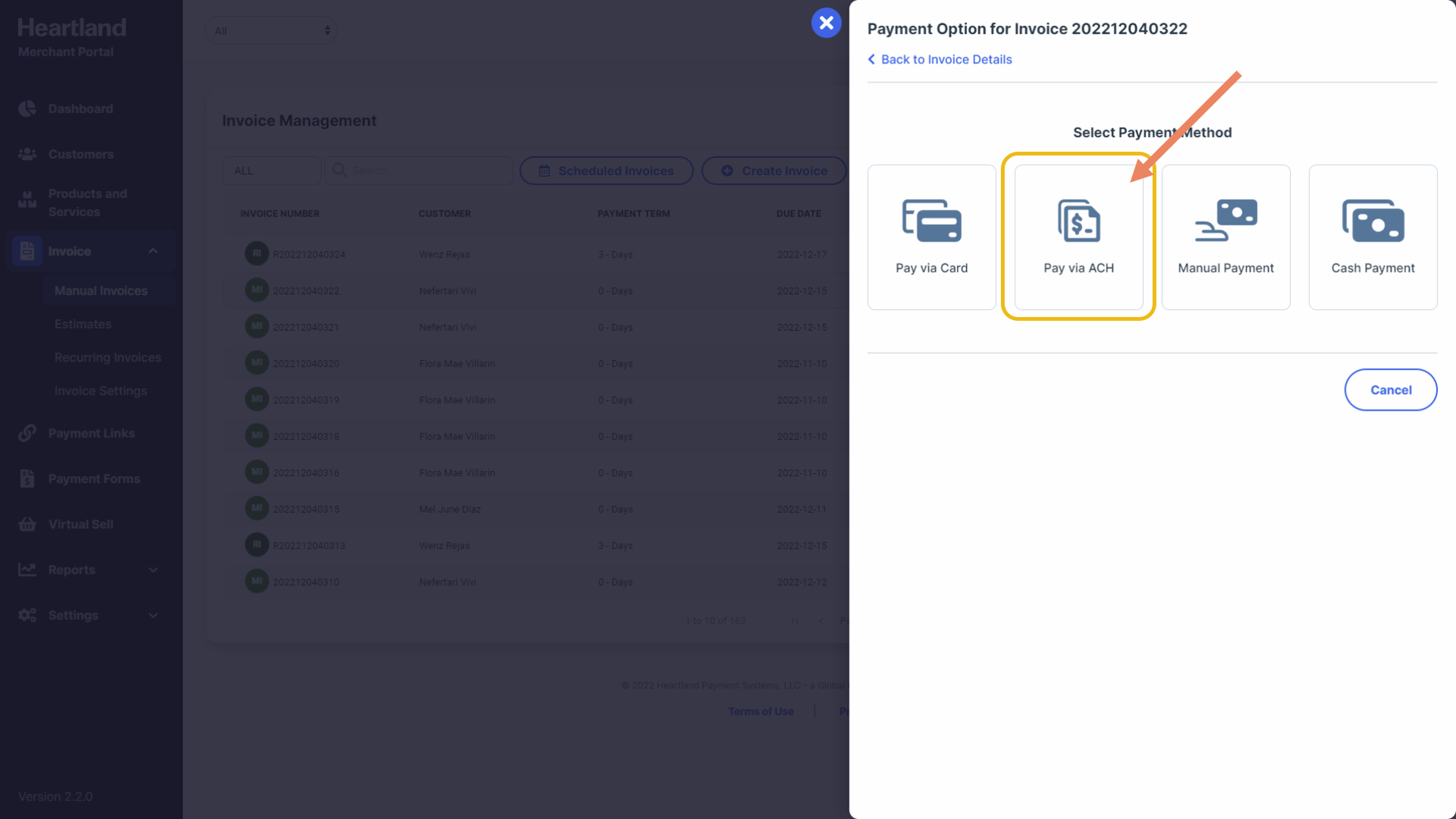The width and height of the screenshot is (1456, 819).
Task: Click the Customers people icon in sidebar
Action: (27, 154)
